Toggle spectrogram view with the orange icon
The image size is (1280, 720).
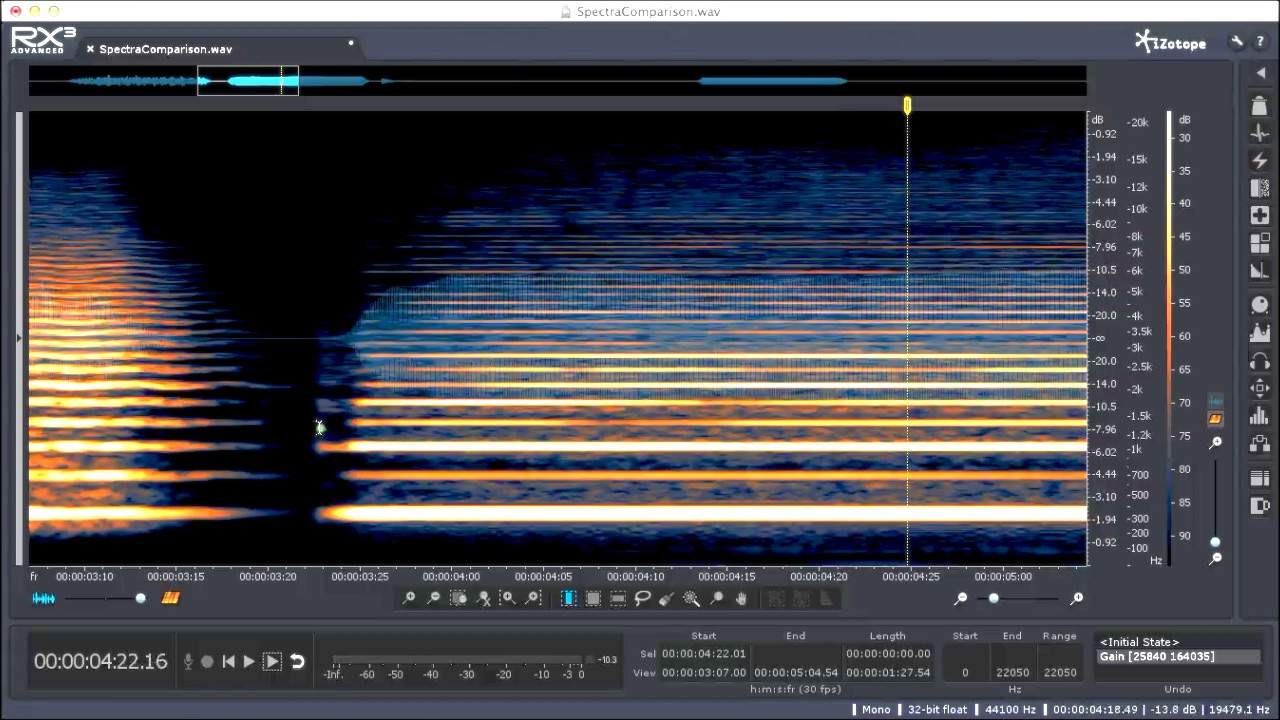pyautogui.click(x=170, y=598)
